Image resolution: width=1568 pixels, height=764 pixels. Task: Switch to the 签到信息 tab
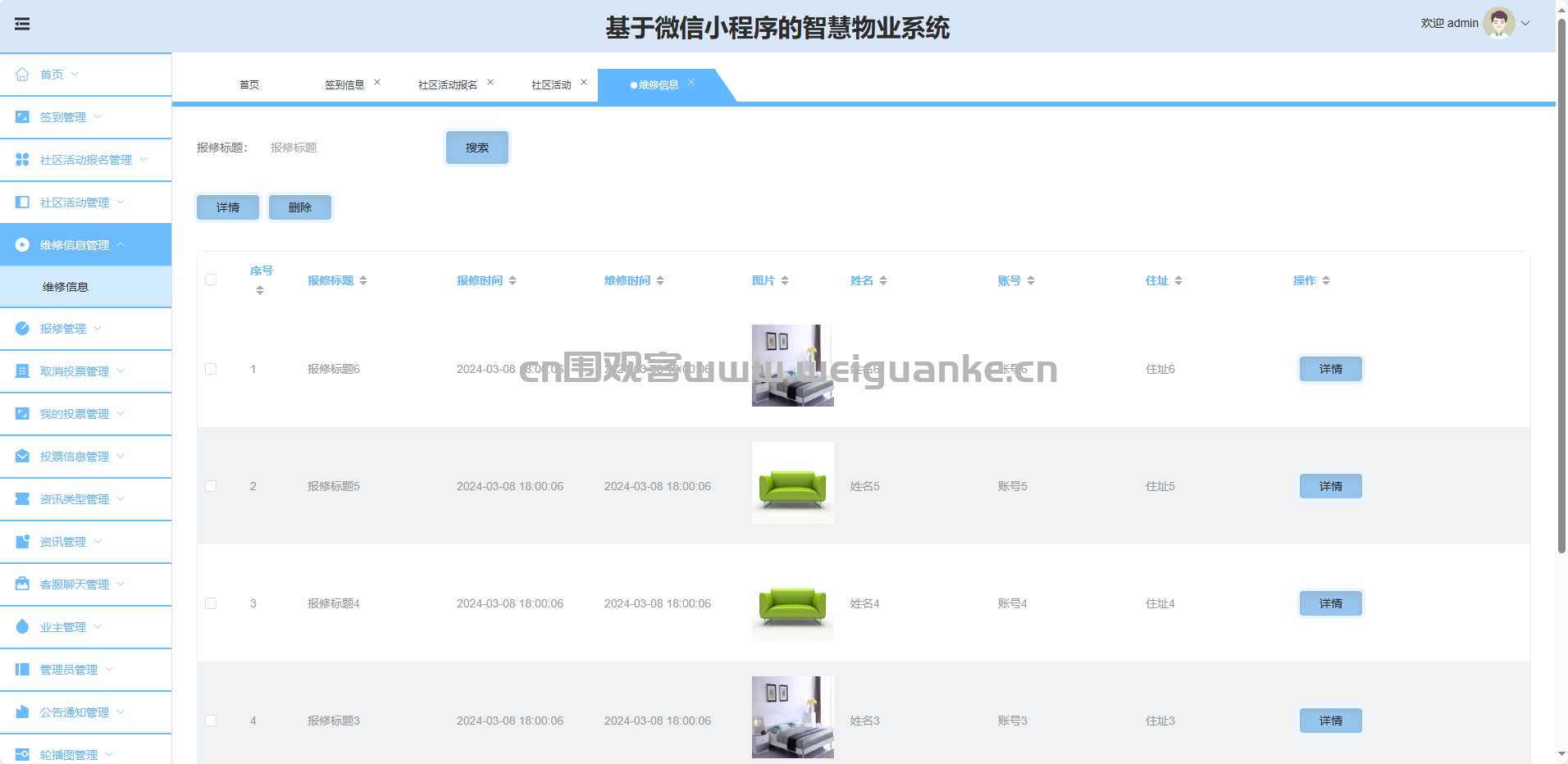click(x=344, y=85)
